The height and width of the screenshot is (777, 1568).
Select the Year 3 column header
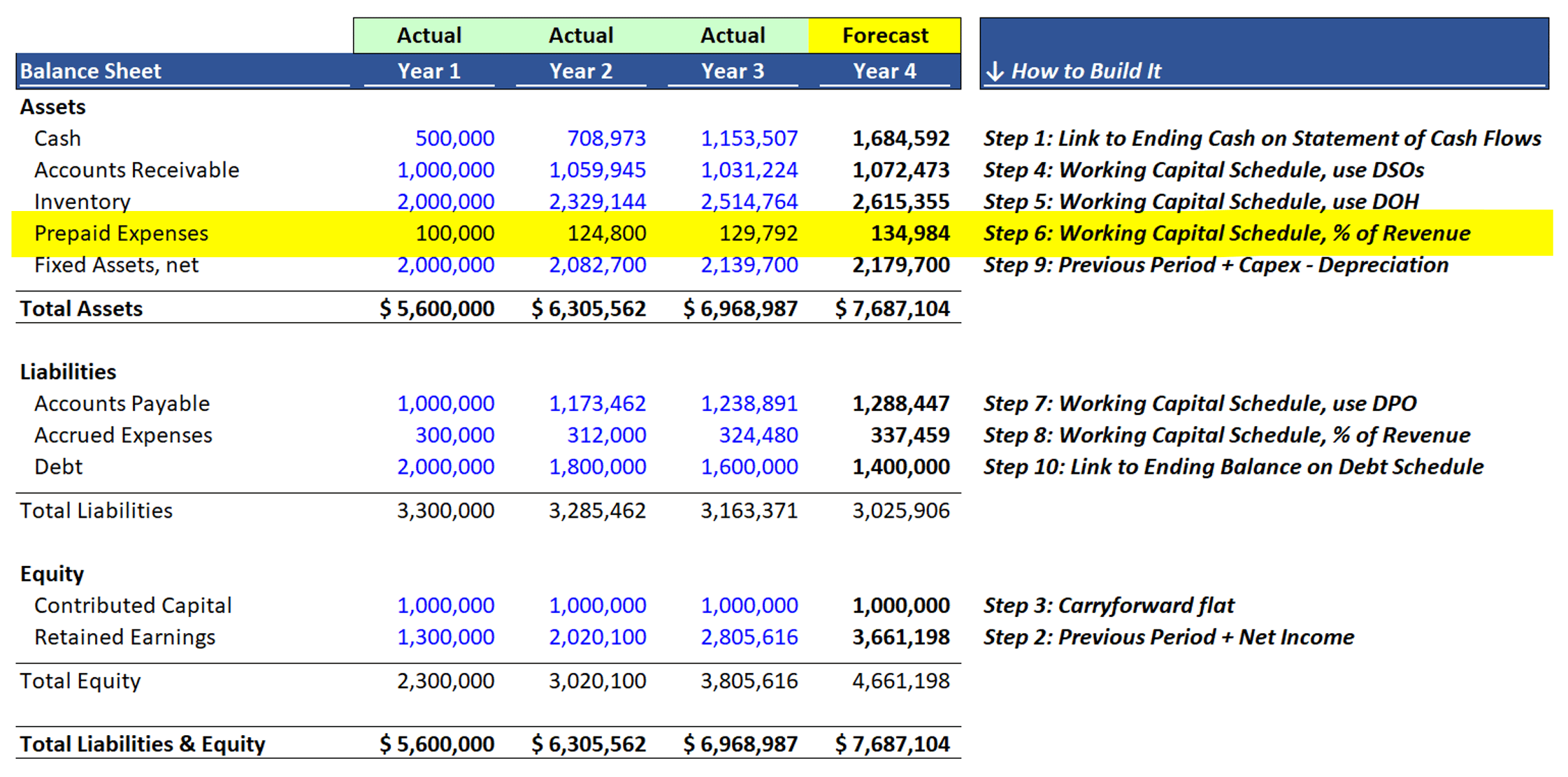click(732, 71)
